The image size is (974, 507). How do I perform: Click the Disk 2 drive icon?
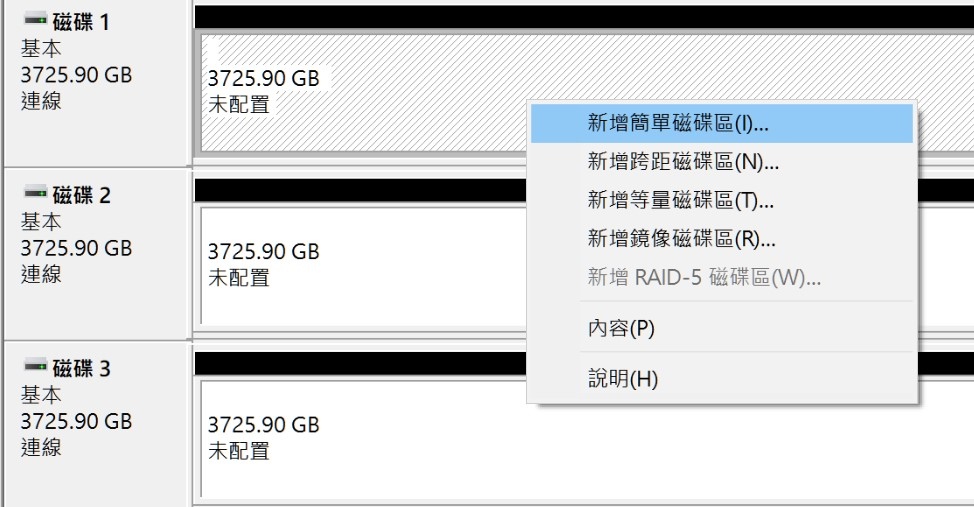[35, 191]
